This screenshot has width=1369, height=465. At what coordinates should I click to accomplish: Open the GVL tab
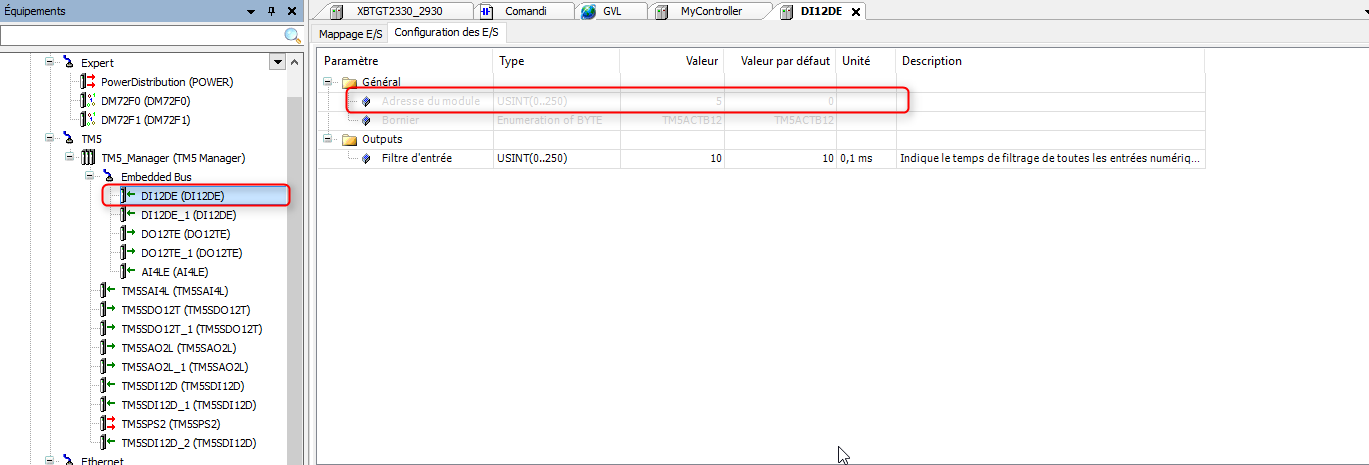coord(610,11)
